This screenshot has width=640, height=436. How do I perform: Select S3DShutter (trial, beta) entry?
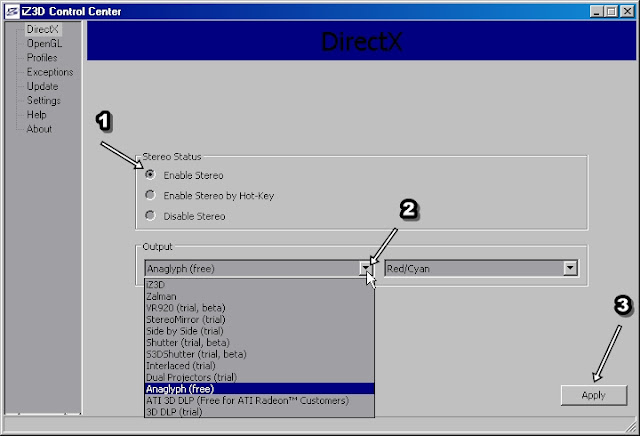(x=259, y=354)
